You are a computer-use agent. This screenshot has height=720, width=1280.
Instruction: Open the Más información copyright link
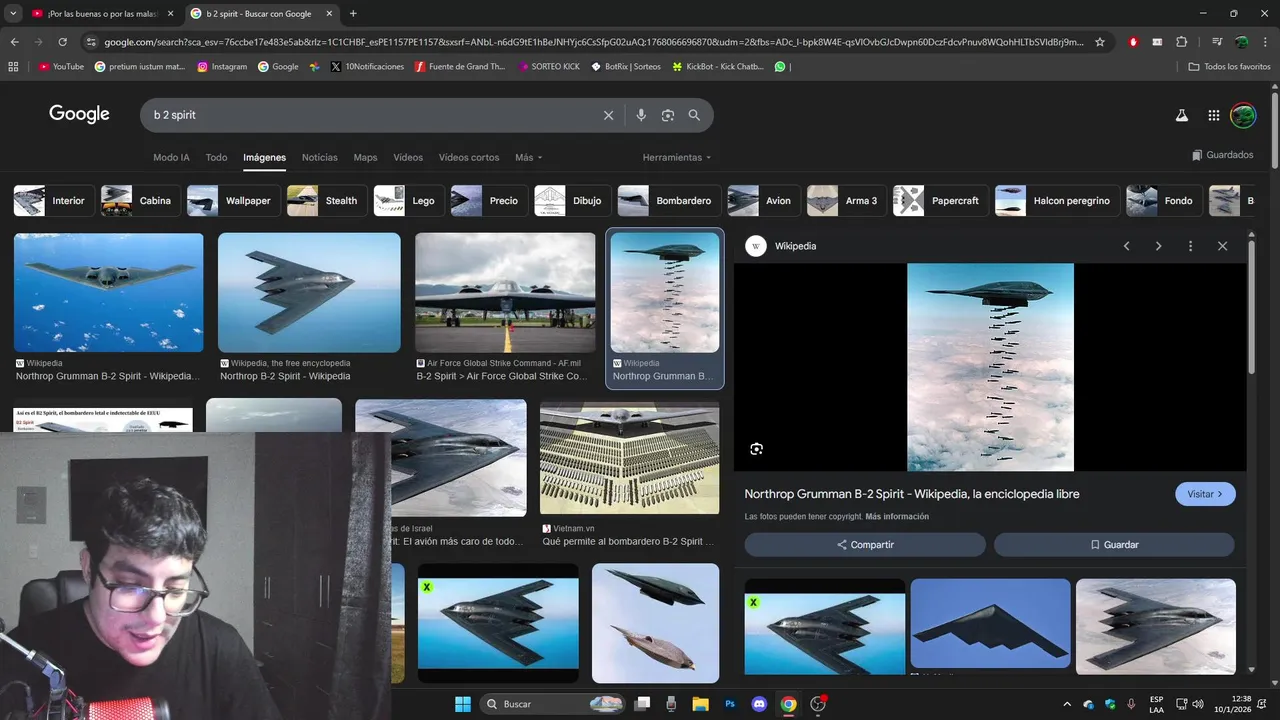click(897, 517)
